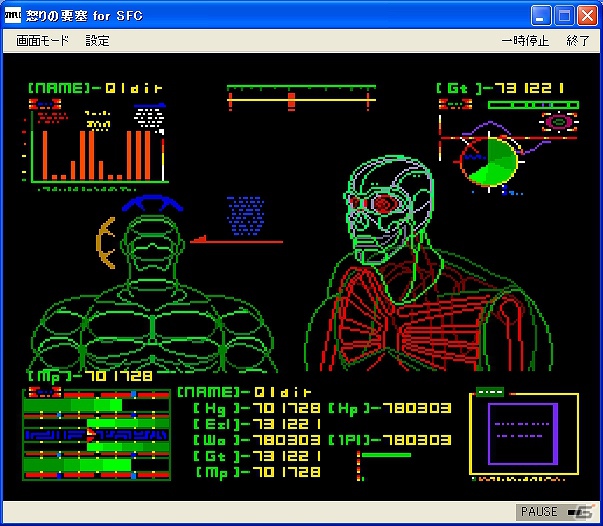
Task: Click the [Mp] line in the stats list
Action: pos(257,472)
